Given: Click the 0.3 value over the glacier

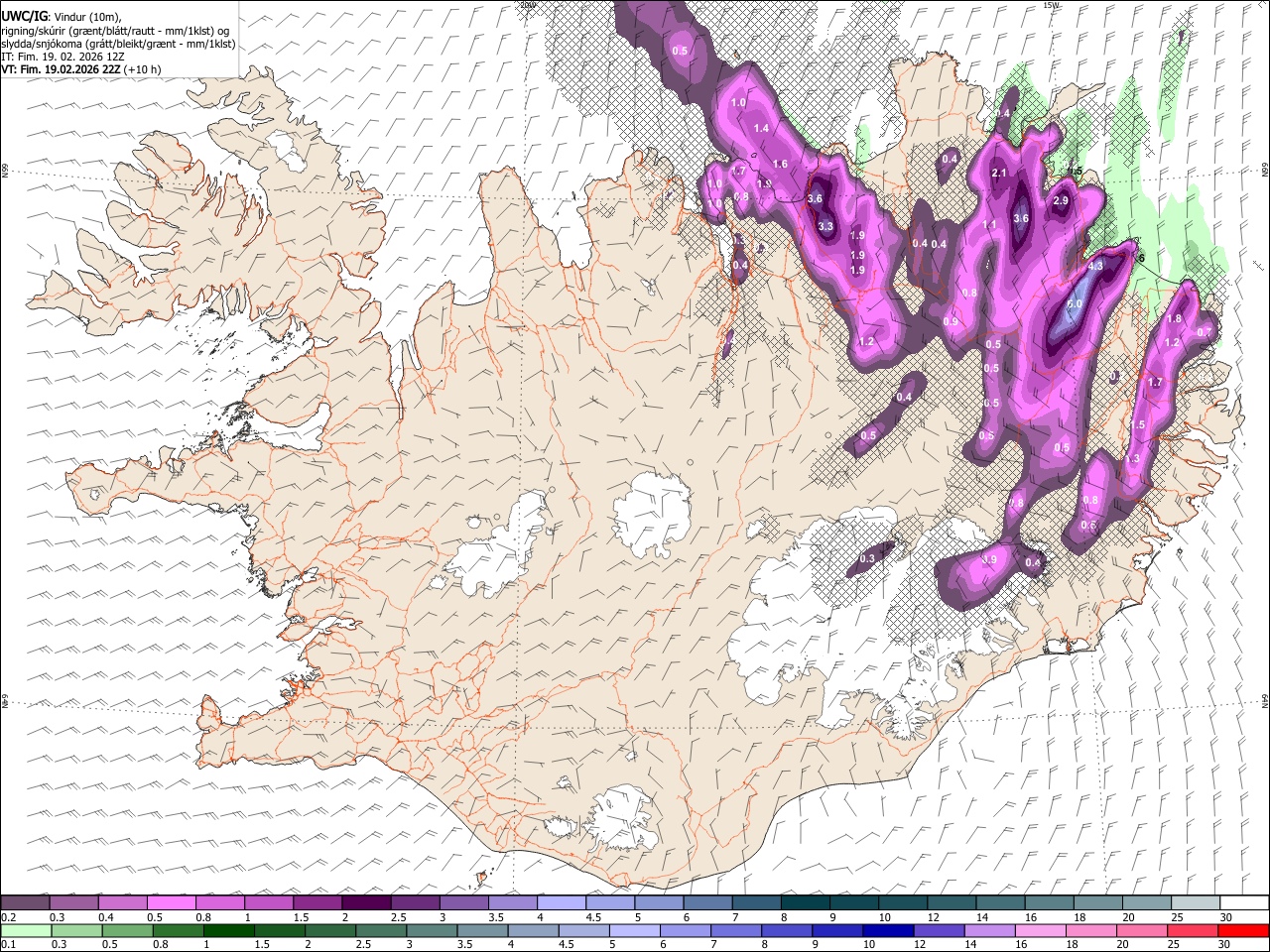Looking at the screenshot, I should pyautogui.click(x=867, y=559).
